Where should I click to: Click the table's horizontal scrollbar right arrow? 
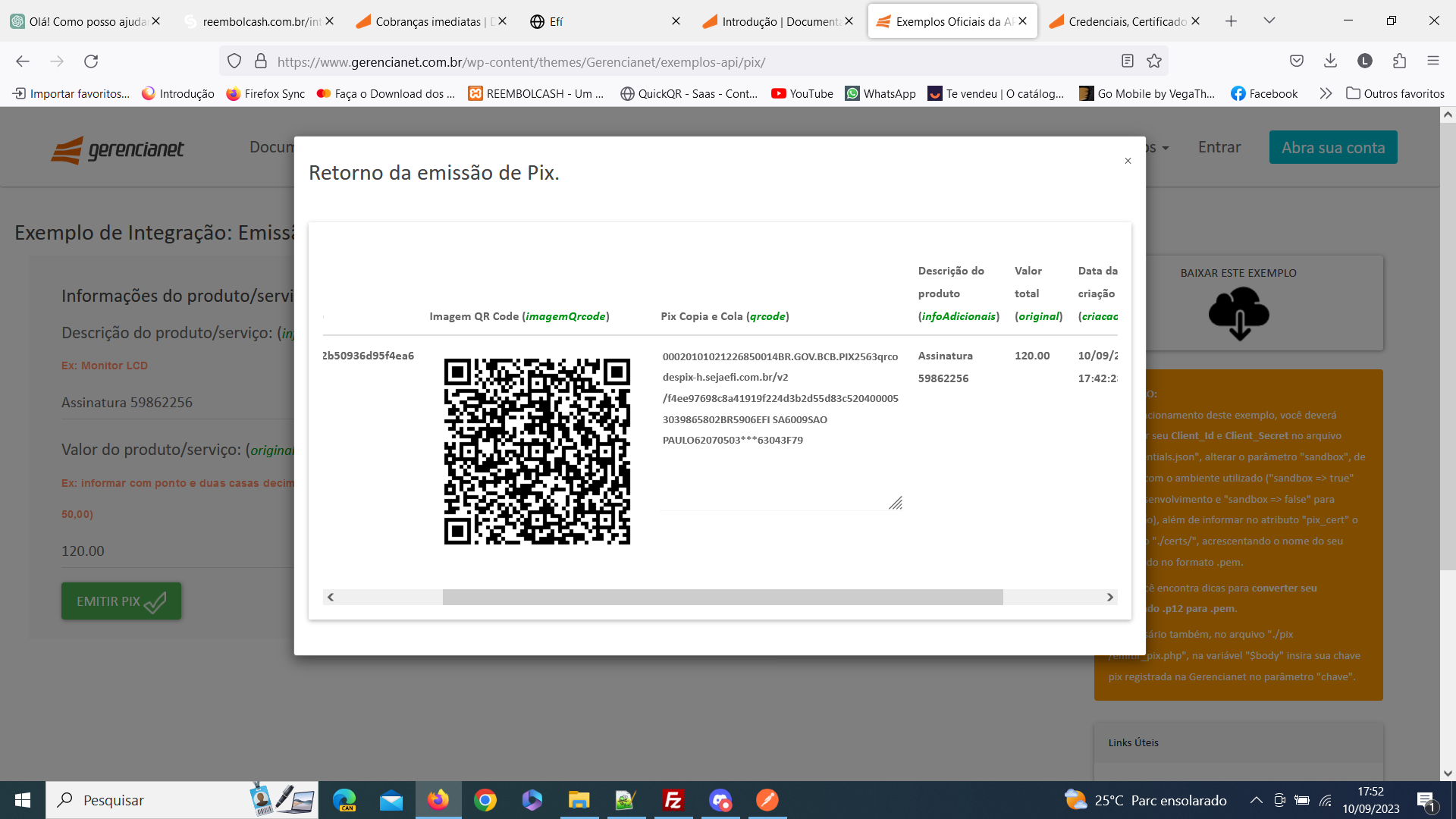pos(1110,598)
